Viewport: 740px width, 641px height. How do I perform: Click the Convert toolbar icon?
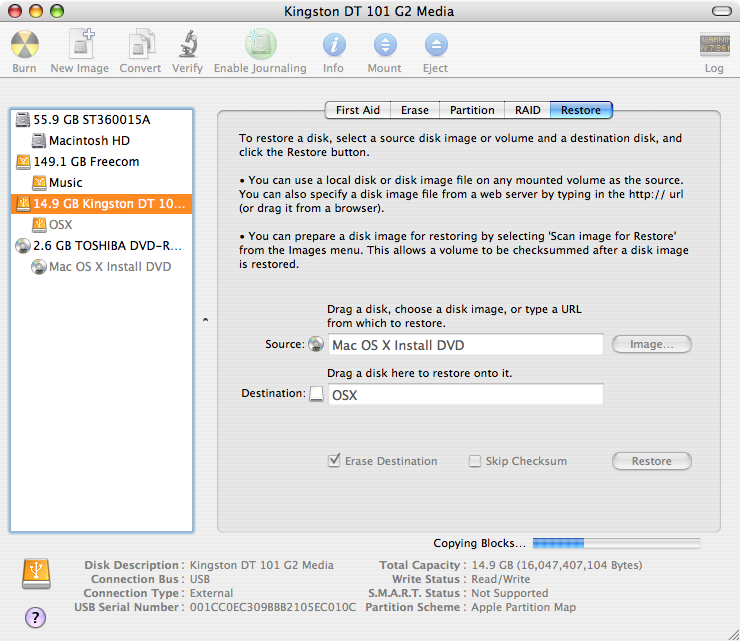pyautogui.click(x=141, y=43)
